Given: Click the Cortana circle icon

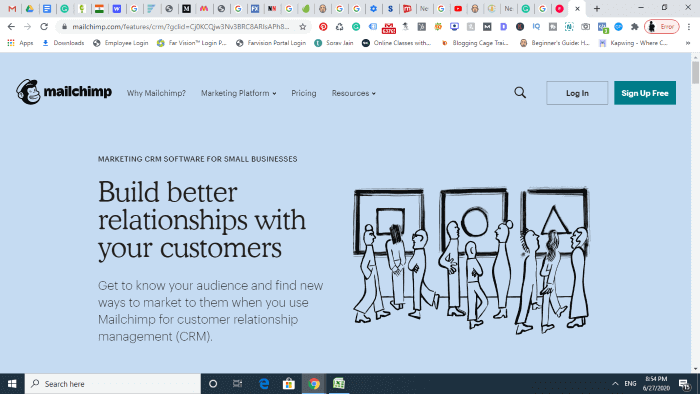Looking at the screenshot, I should click(213, 384).
